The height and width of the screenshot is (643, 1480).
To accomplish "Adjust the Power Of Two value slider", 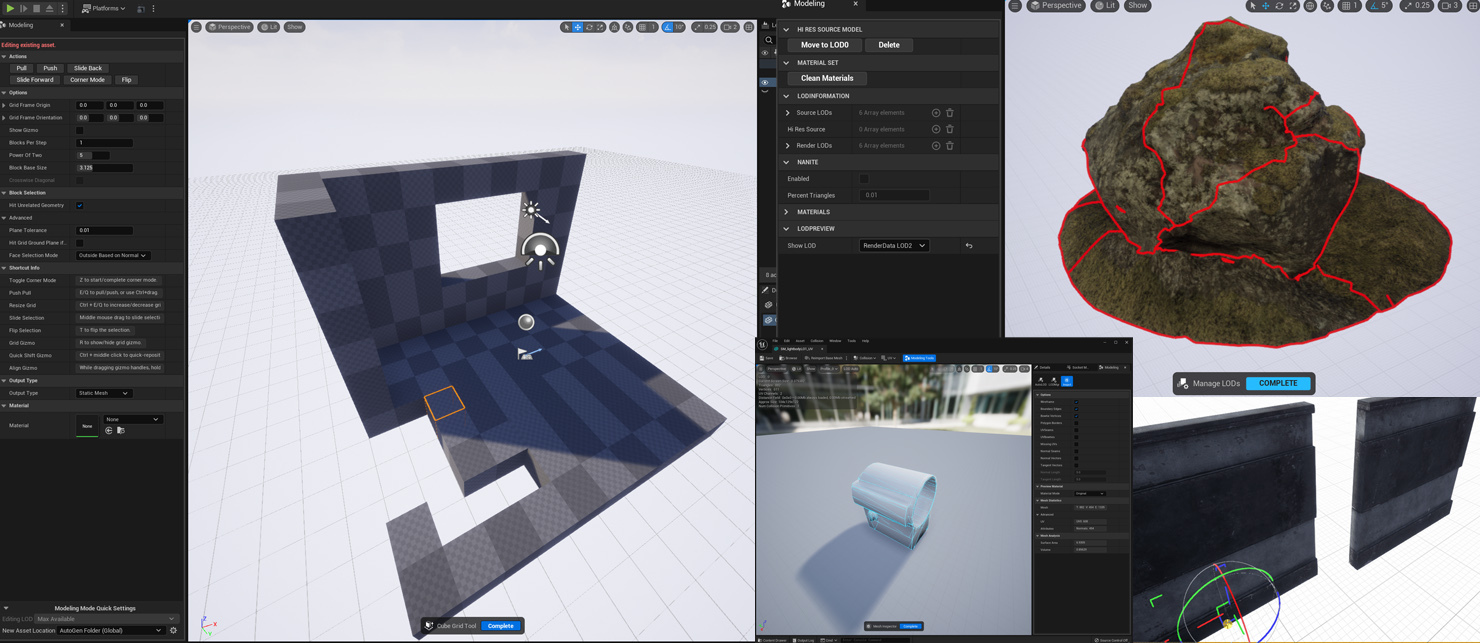I will pos(94,155).
